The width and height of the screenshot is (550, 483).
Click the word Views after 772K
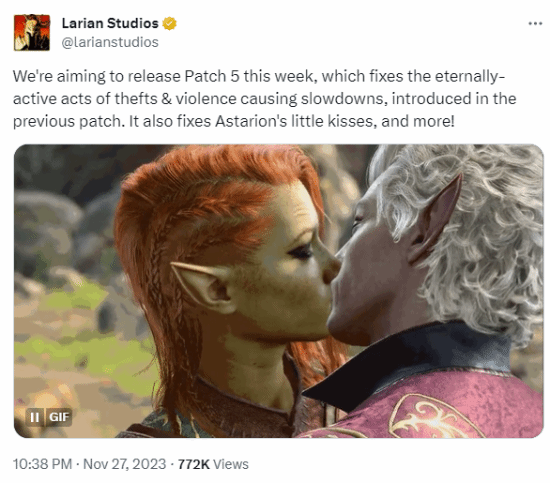pyautogui.click(x=231, y=464)
